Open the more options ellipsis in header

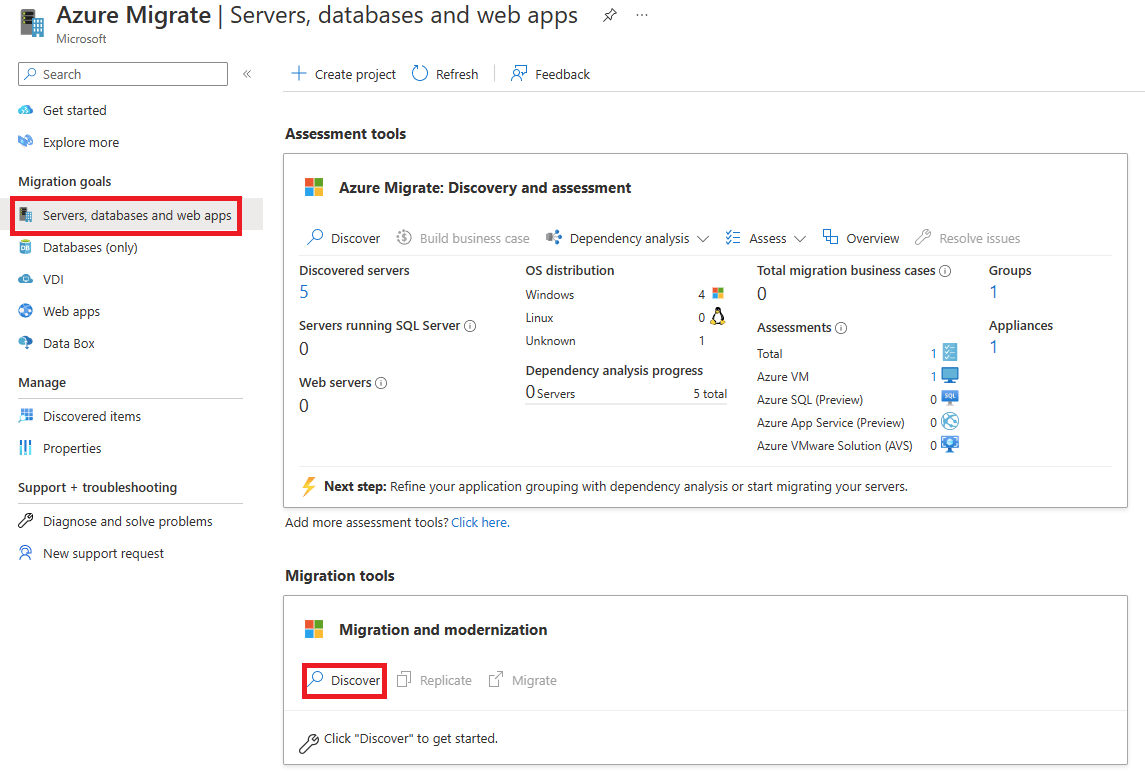[642, 15]
